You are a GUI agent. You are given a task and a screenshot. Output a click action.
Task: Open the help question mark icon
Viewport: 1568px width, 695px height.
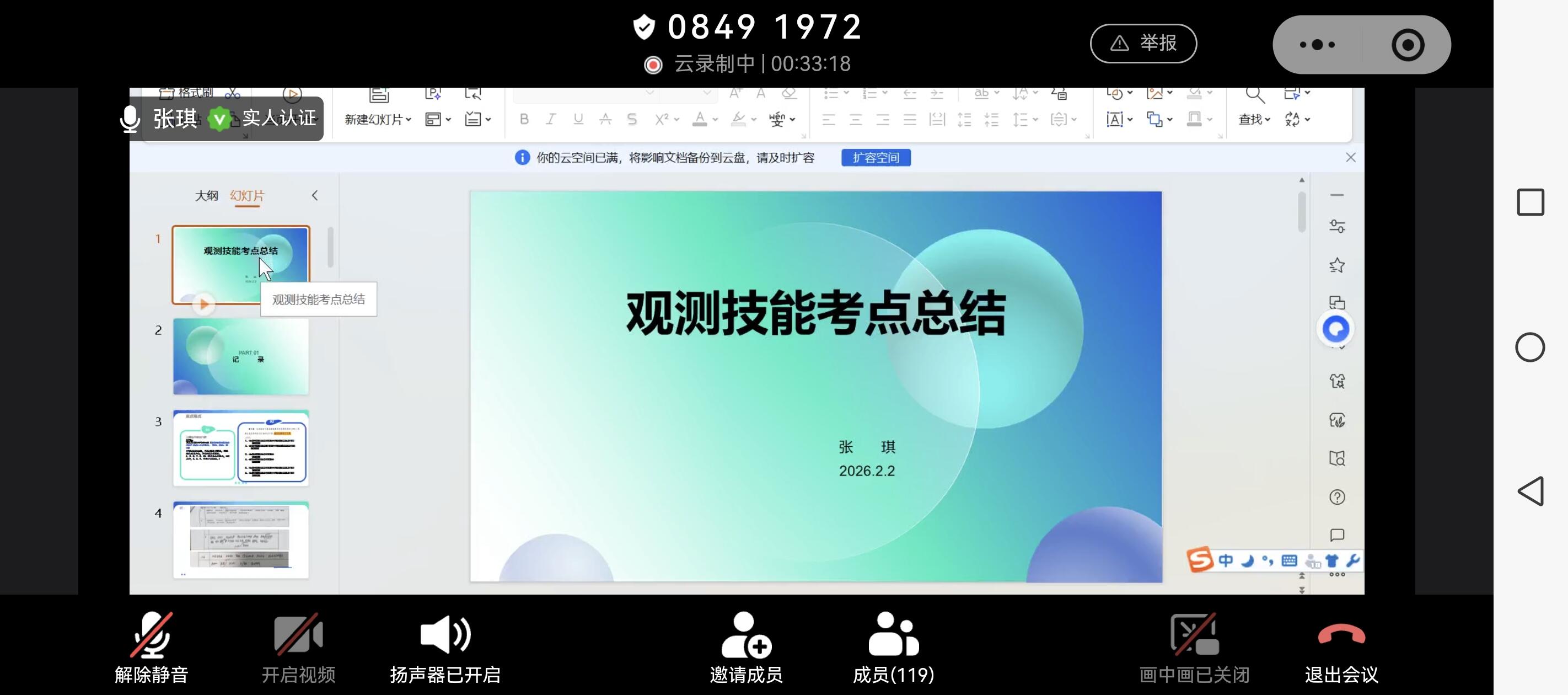1336,497
